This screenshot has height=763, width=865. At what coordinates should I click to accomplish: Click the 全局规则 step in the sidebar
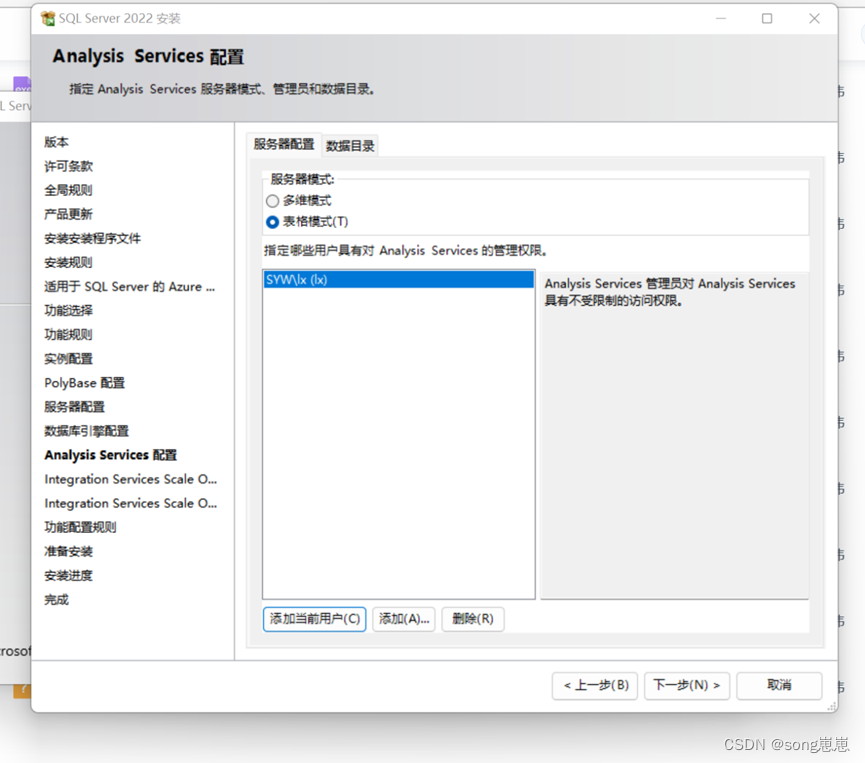[x=68, y=190]
